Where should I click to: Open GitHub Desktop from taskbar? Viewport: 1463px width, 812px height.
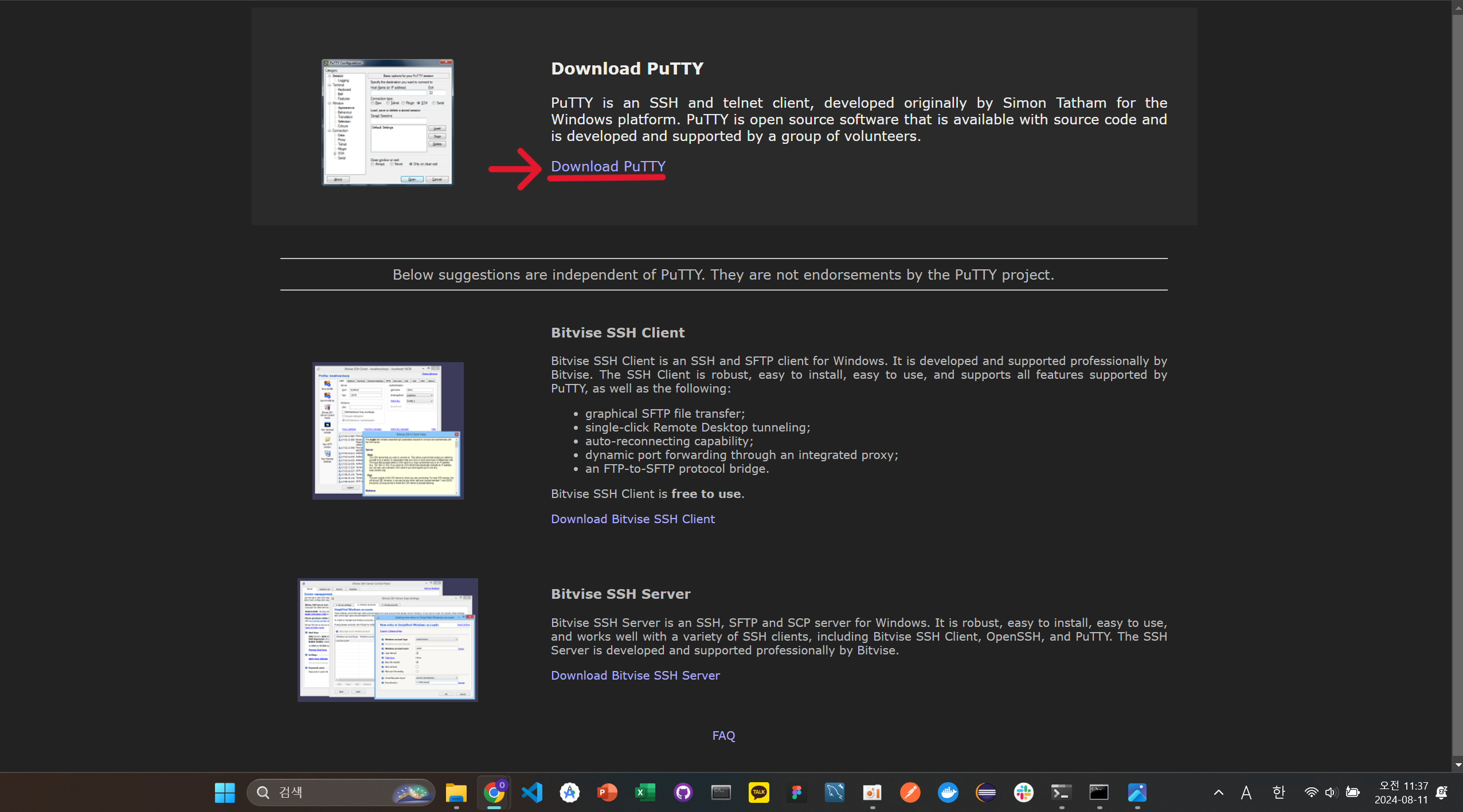[683, 793]
